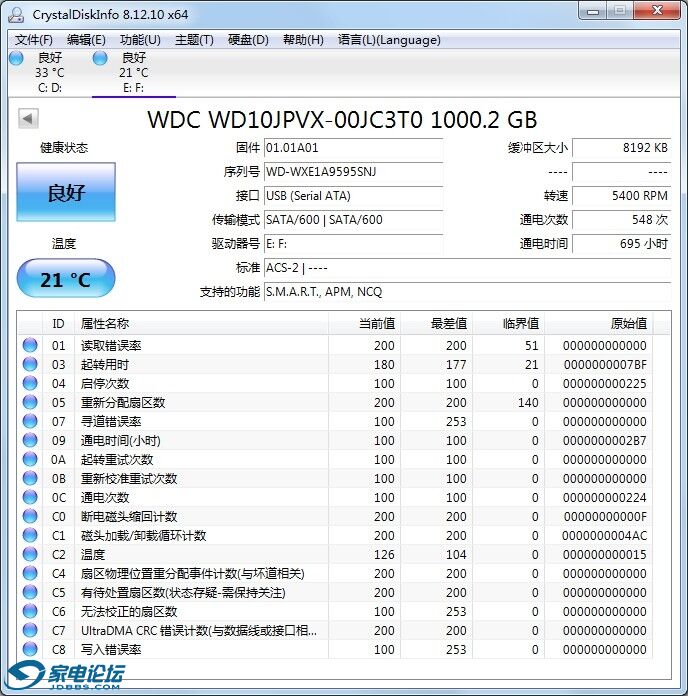The height and width of the screenshot is (696, 688).
Task: Click status orb beside 温度 attribute
Action: click(x=30, y=555)
